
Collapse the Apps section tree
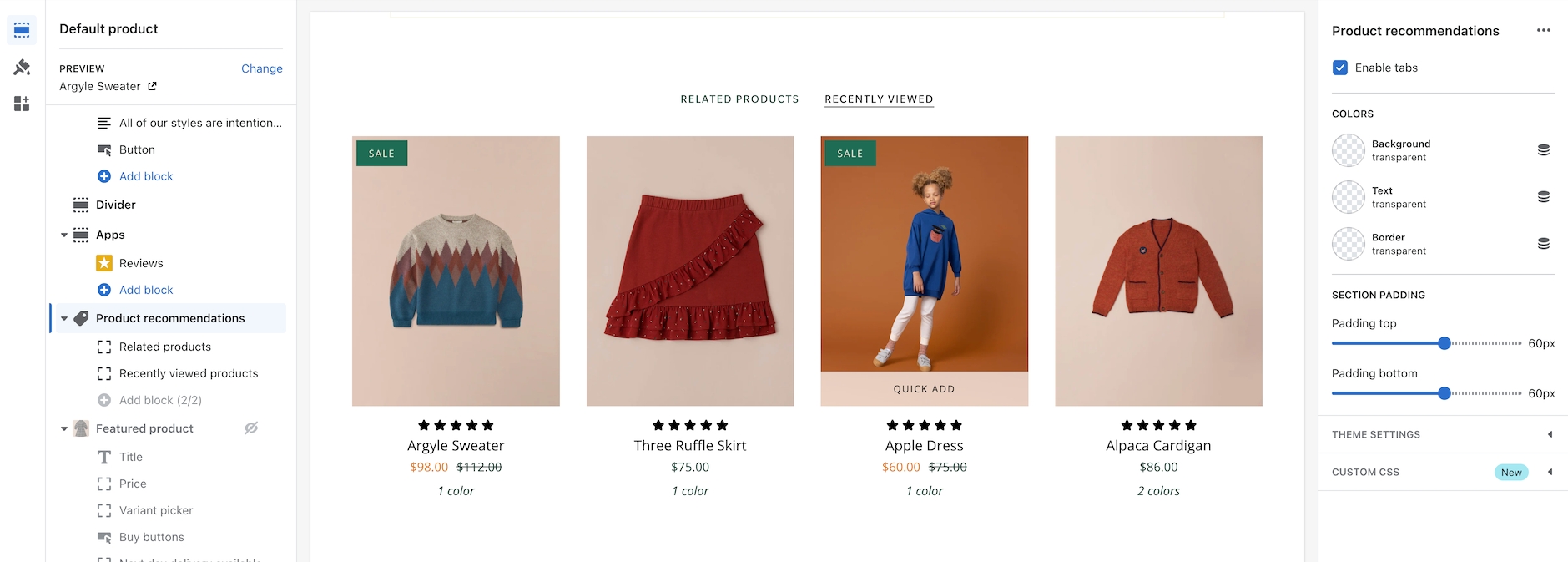[64, 235]
